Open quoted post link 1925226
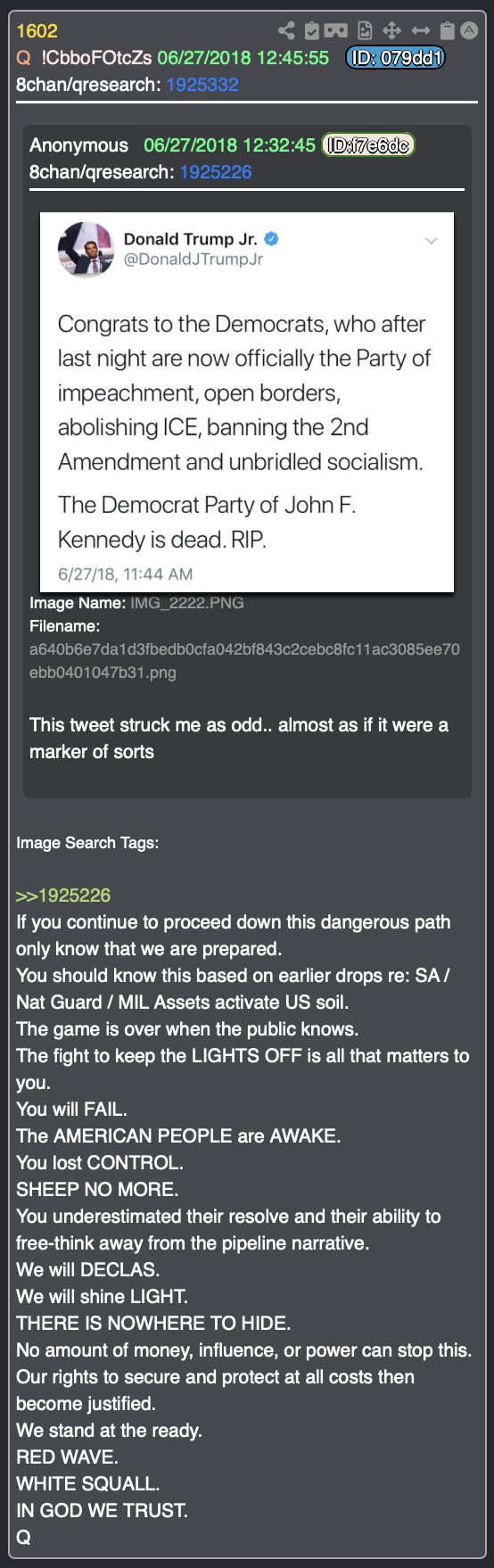 tap(216, 172)
